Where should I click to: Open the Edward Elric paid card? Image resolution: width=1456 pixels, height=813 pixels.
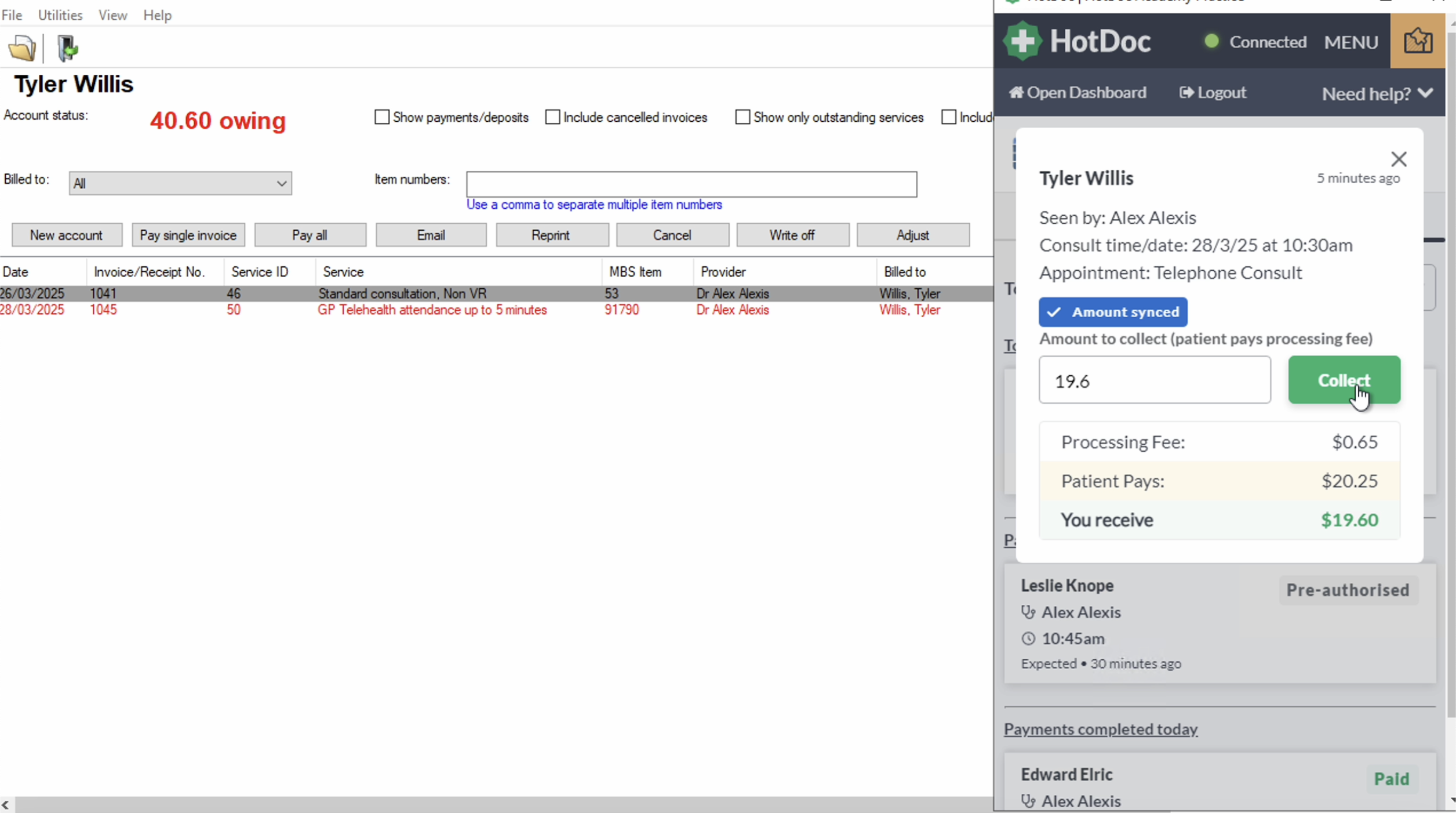[1220, 782]
